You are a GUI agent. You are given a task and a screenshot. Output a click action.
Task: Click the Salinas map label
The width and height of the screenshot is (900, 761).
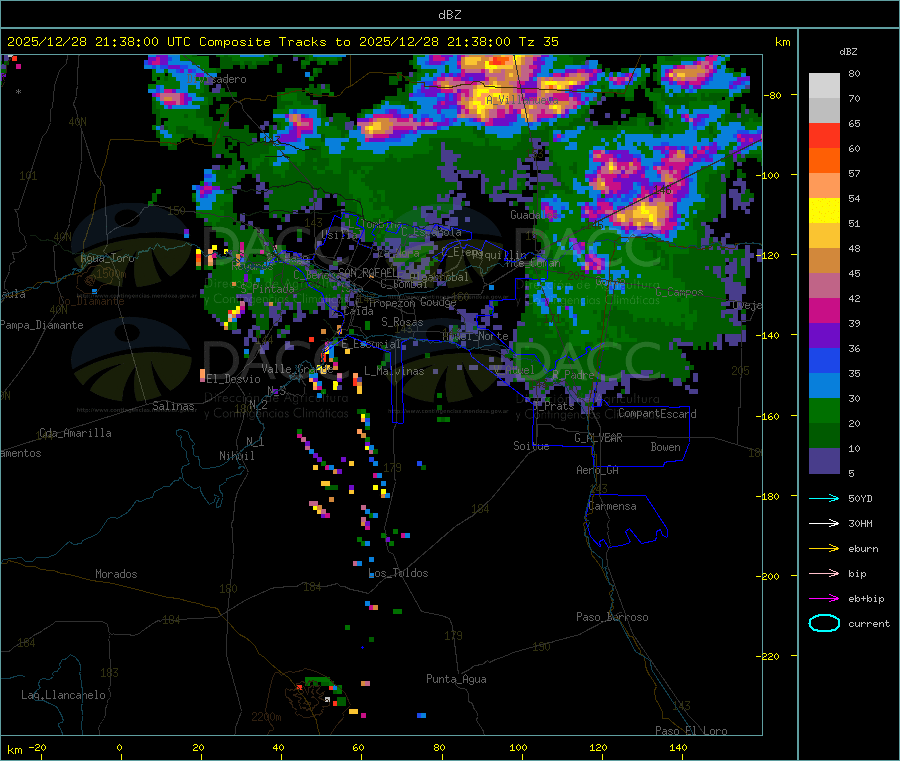point(173,406)
